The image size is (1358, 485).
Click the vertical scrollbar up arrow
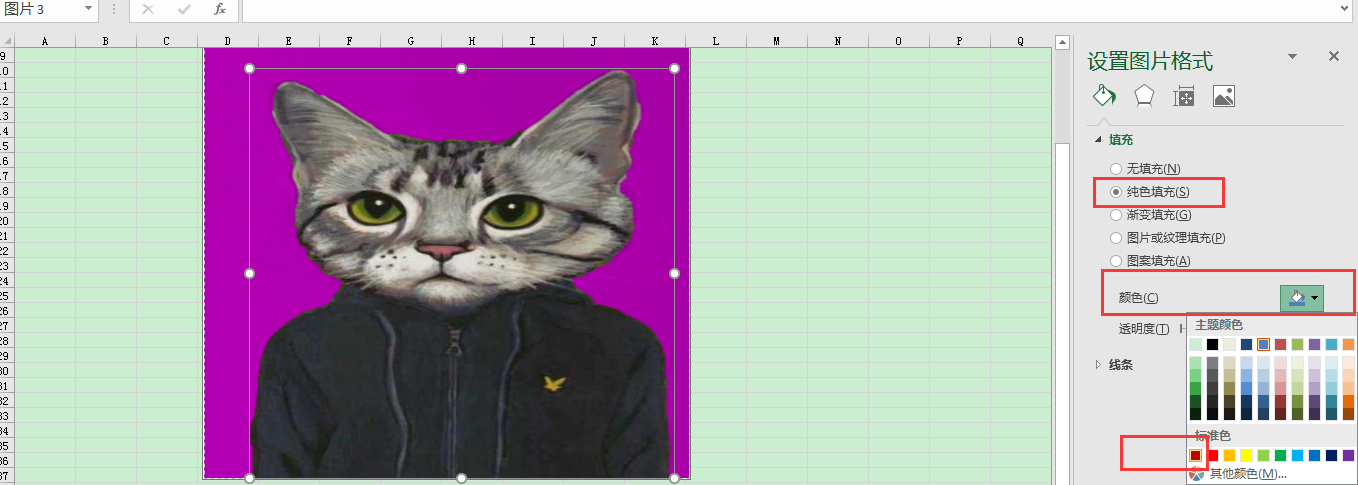[x=1063, y=42]
